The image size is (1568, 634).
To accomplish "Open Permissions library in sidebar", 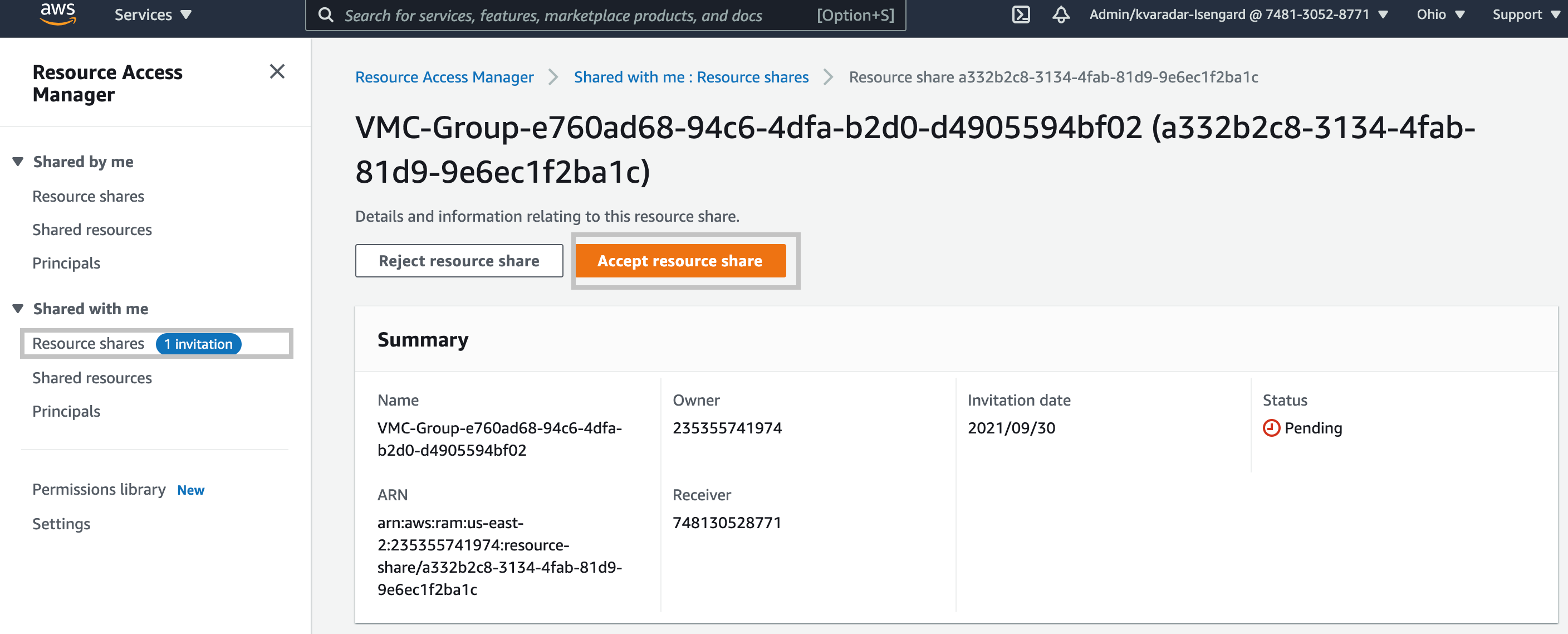I will [x=99, y=490].
